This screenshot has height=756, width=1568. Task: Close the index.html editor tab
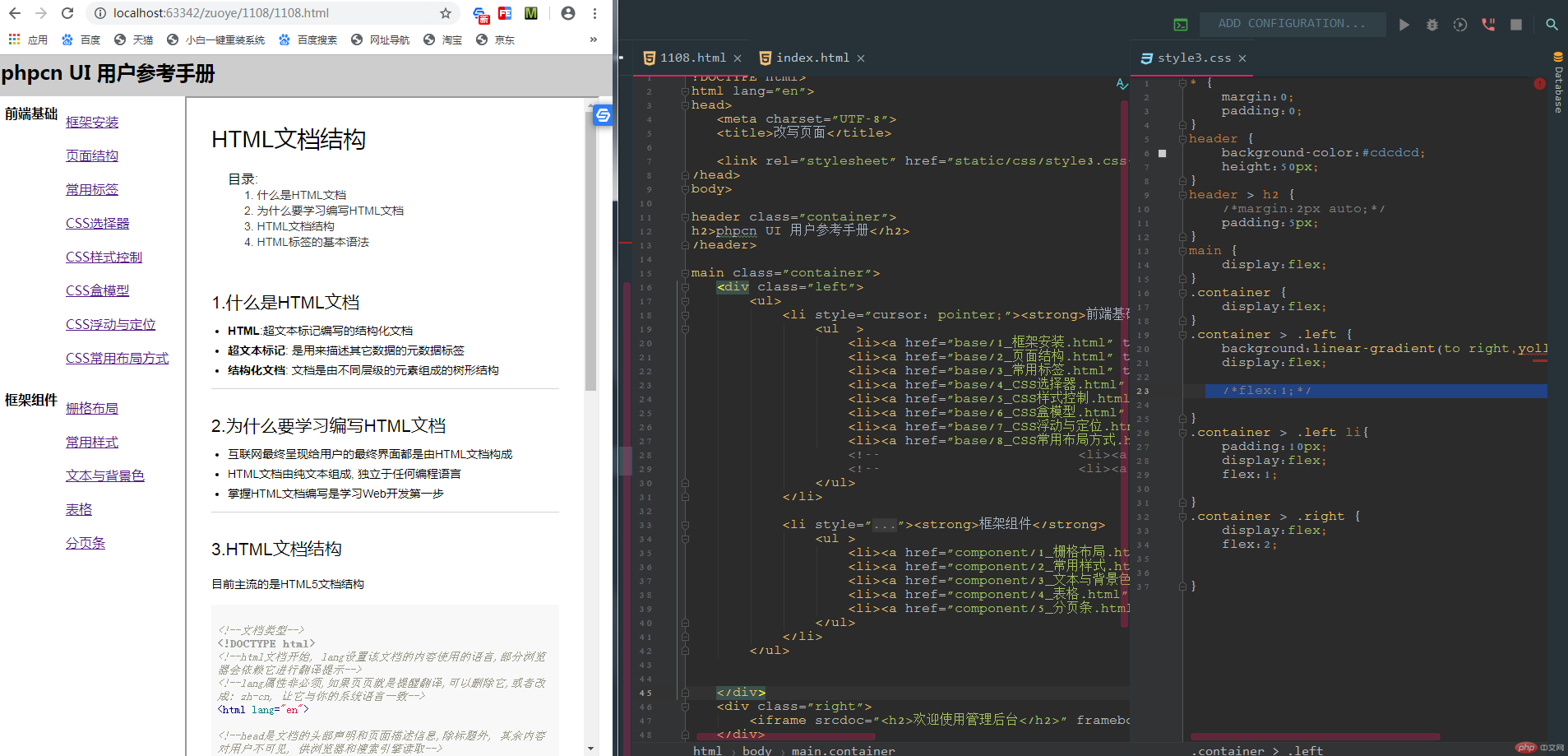tap(861, 58)
